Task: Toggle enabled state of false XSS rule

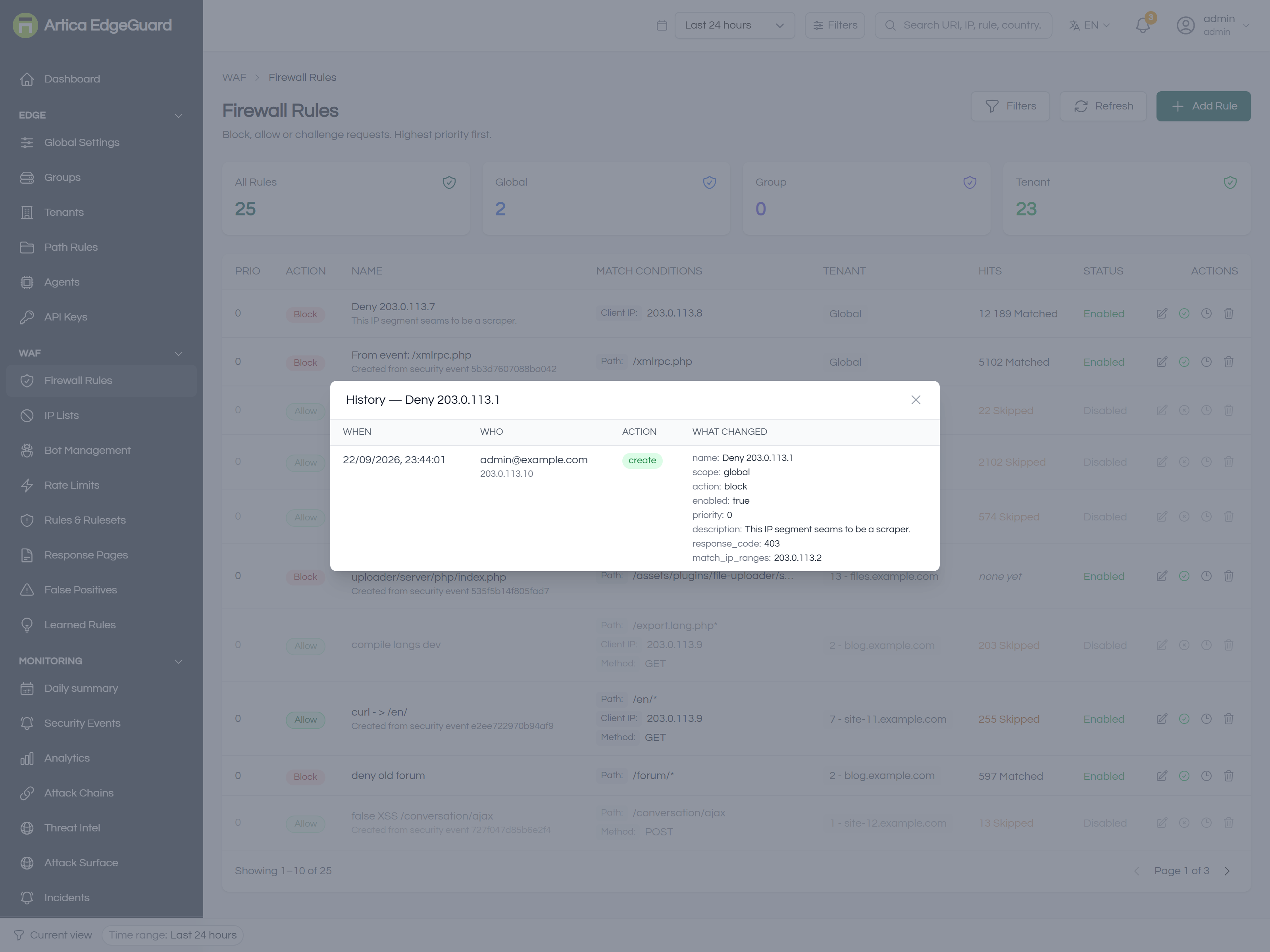Action: point(1184,823)
